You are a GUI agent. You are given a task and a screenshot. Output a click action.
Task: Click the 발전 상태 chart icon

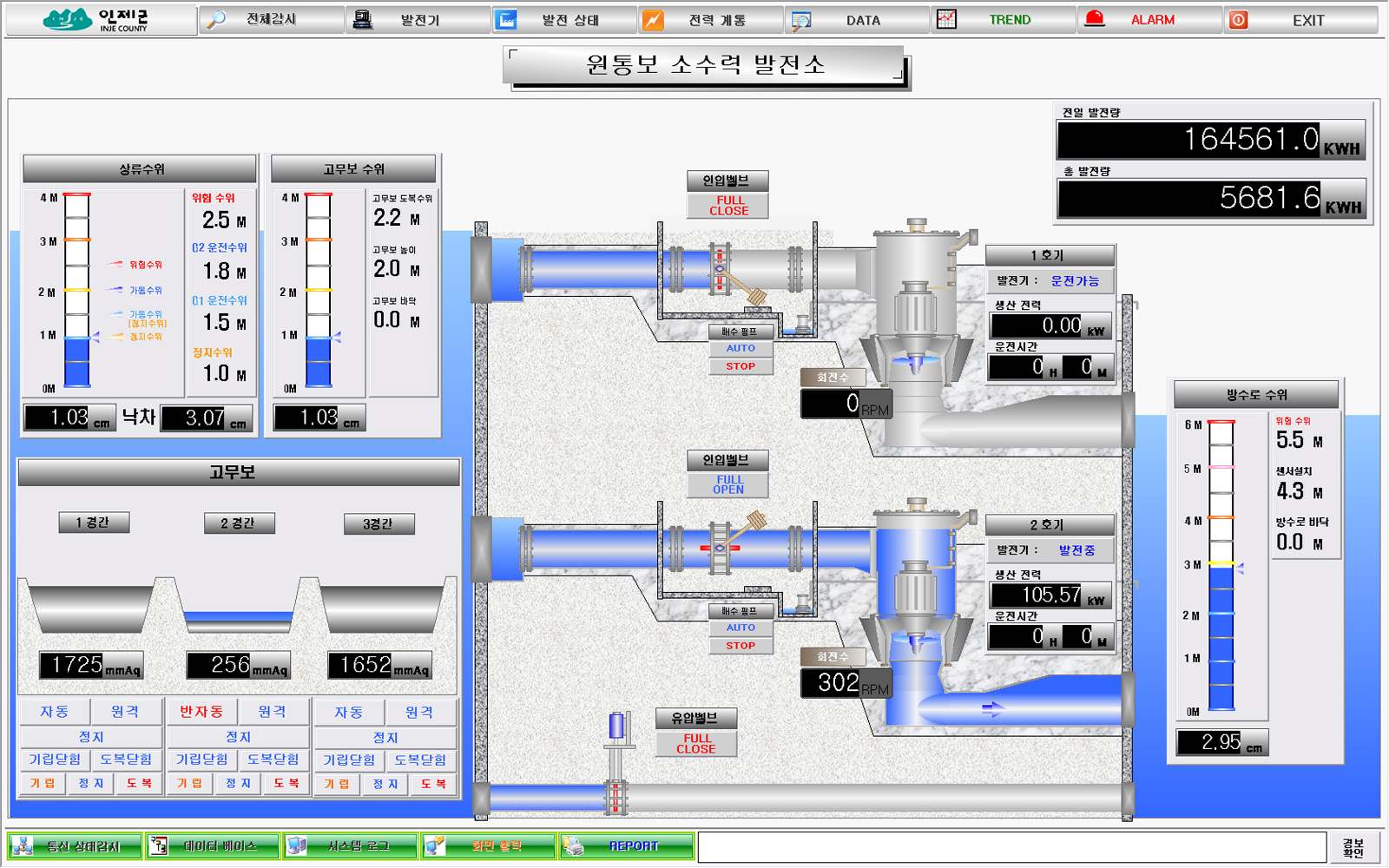pyautogui.click(x=506, y=20)
